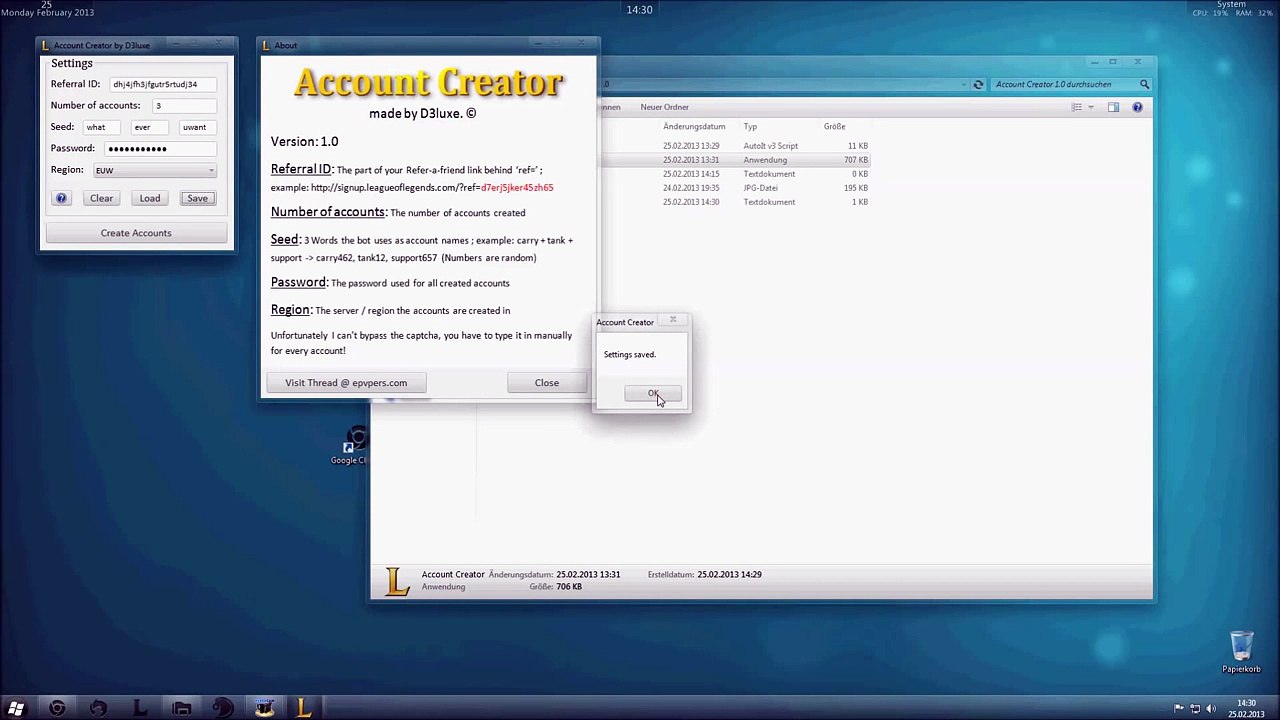Click the circular arrow taskbar icon

98,708
